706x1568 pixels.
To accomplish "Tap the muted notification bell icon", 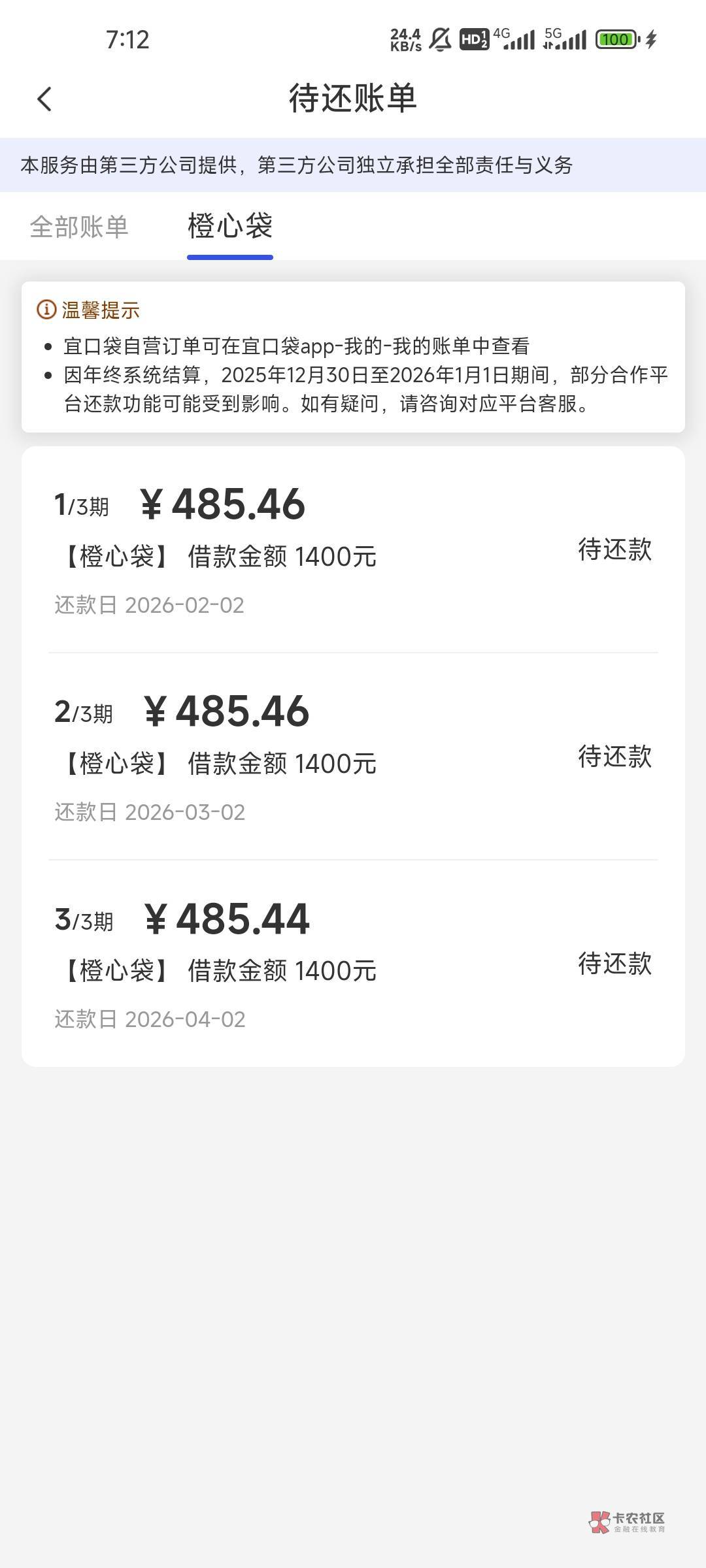I will tap(440, 40).
